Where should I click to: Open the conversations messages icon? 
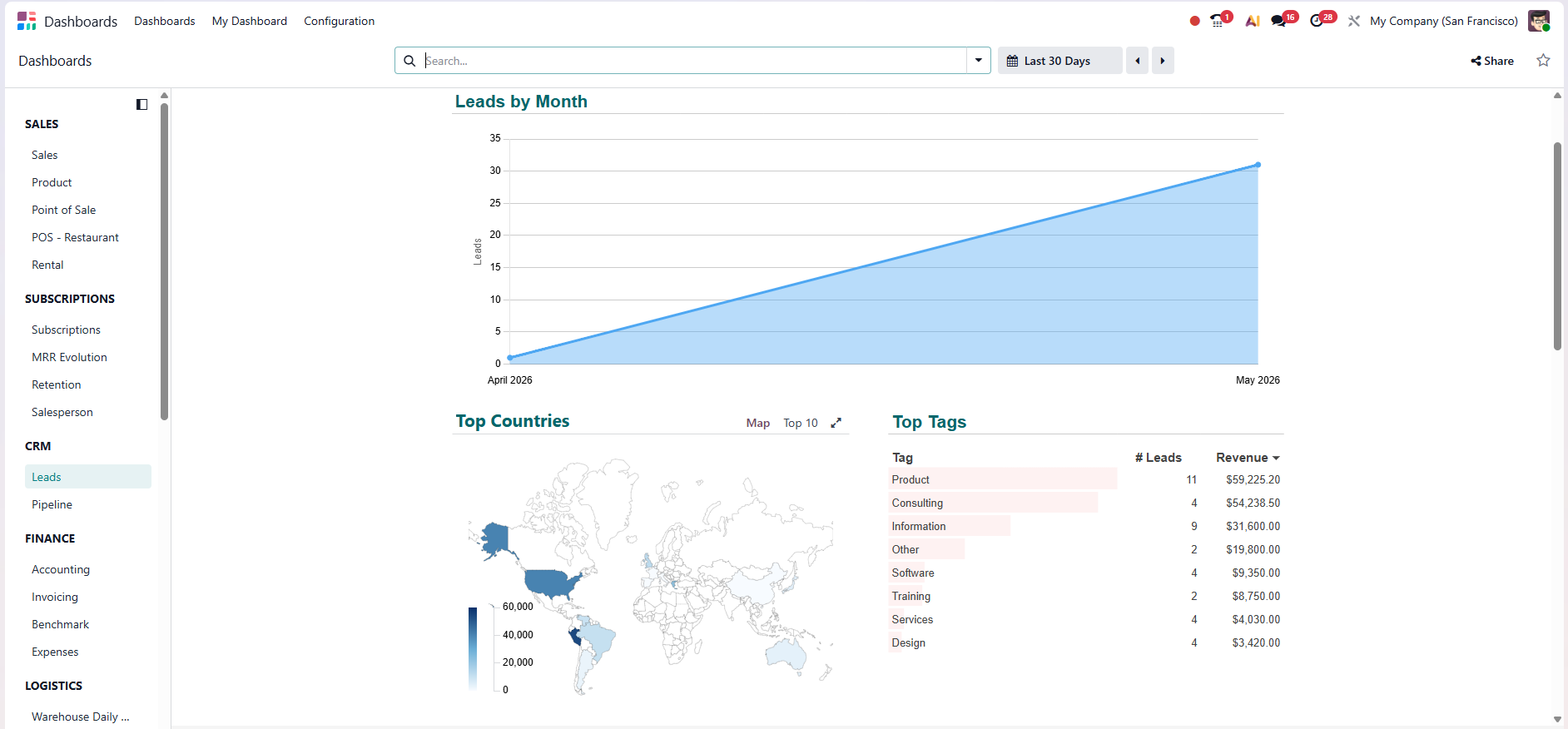pos(1278,21)
